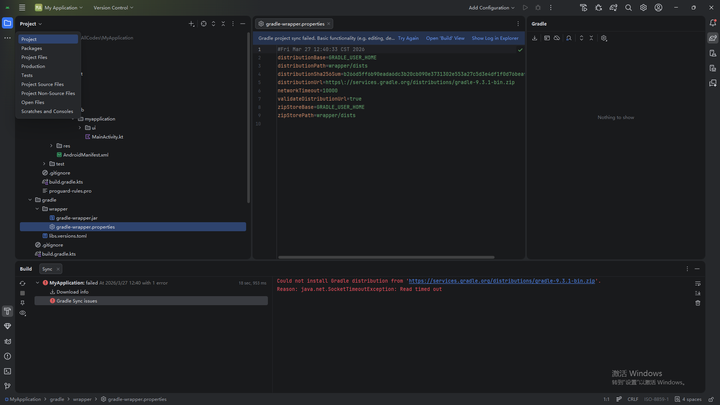Click Try Again in sync failed banner

tap(408, 38)
